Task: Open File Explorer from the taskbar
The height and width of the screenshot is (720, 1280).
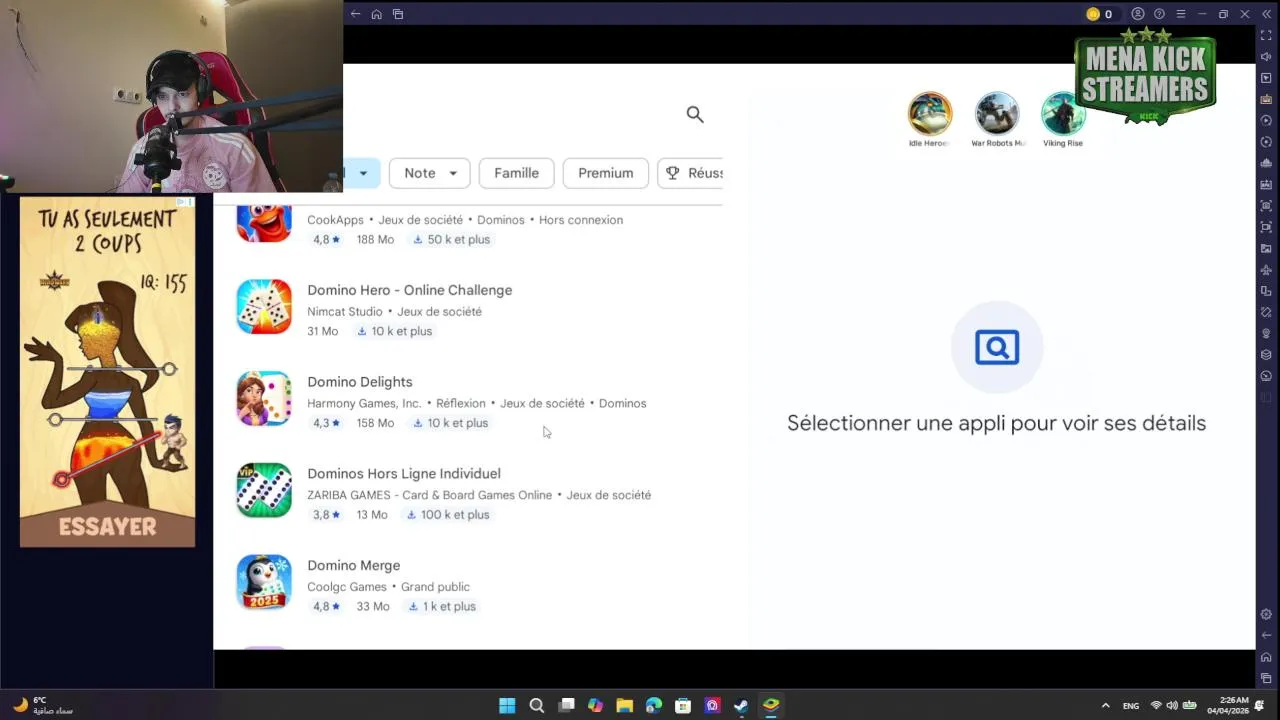Action: click(x=624, y=705)
